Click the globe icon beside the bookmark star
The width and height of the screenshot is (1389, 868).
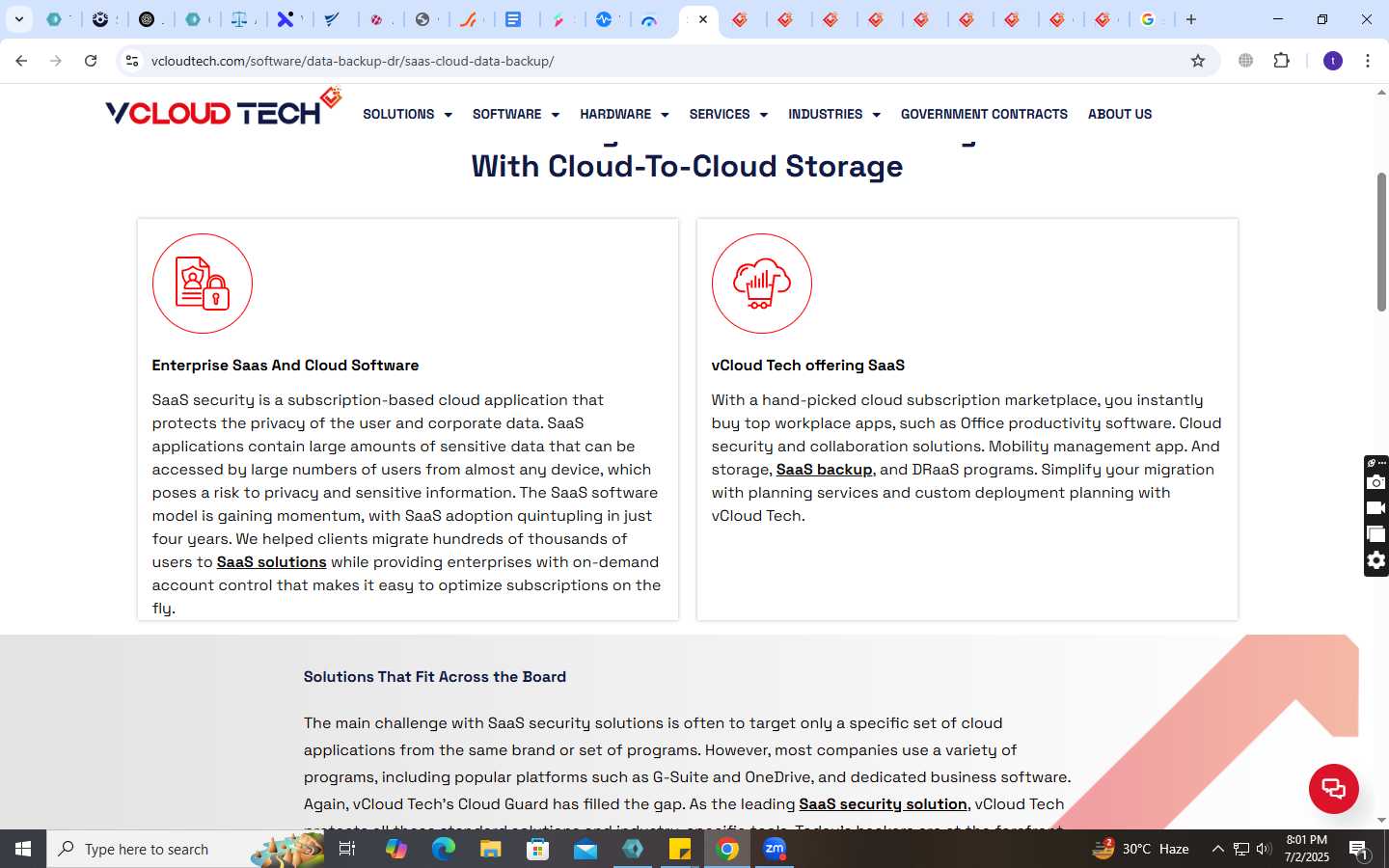(x=1246, y=61)
